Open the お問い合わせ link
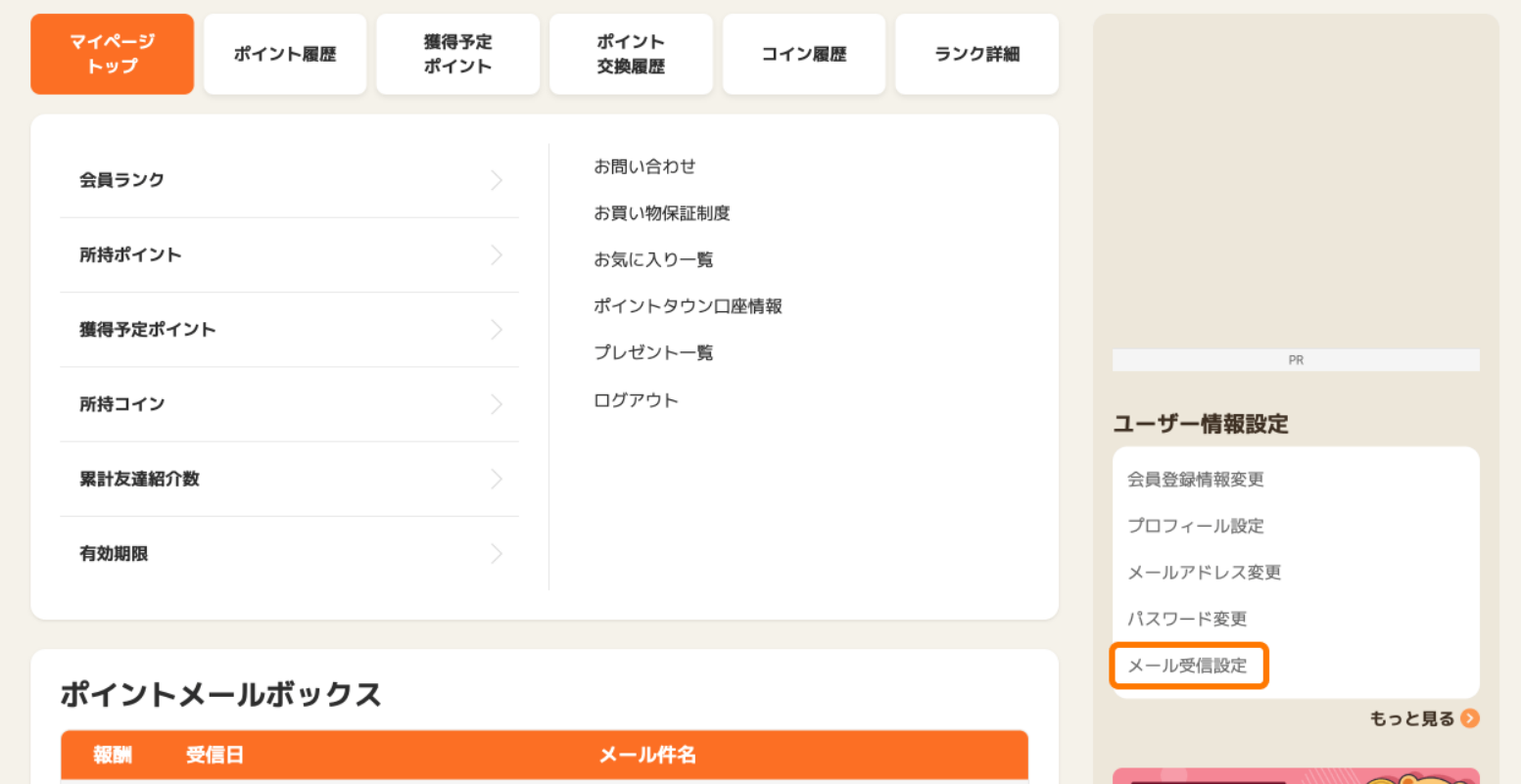 [644, 166]
